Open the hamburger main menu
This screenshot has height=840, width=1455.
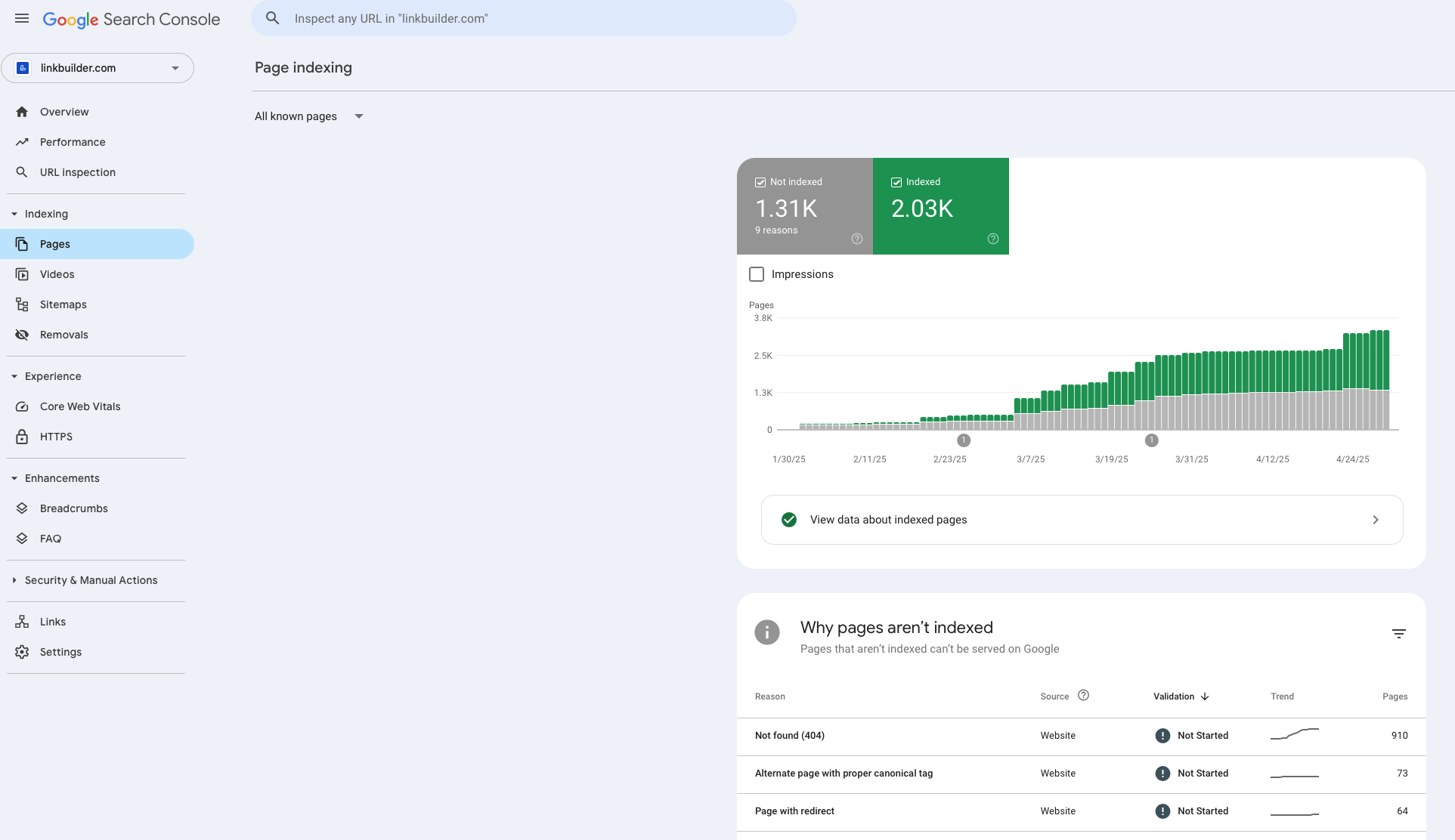[x=22, y=18]
